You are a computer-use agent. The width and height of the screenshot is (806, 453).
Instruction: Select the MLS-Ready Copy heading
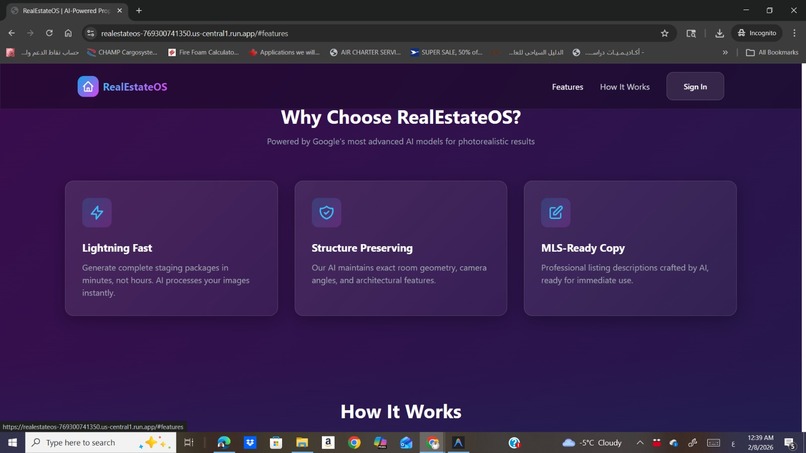pos(583,248)
